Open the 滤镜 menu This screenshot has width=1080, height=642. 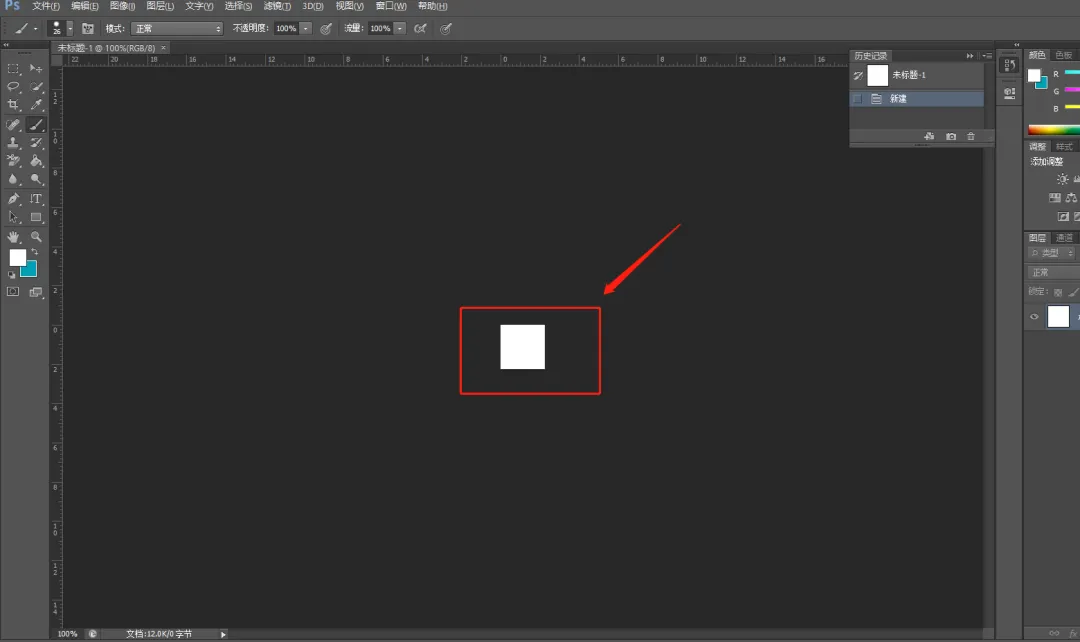(278, 6)
